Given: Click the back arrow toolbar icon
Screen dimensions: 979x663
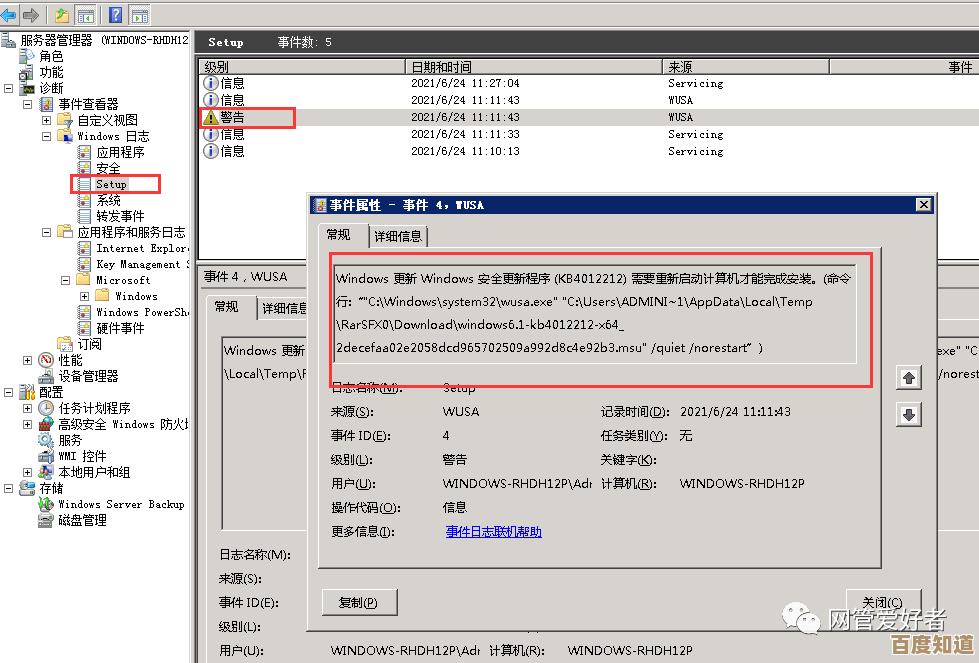Looking at the screenshot, I should point(10,14).
